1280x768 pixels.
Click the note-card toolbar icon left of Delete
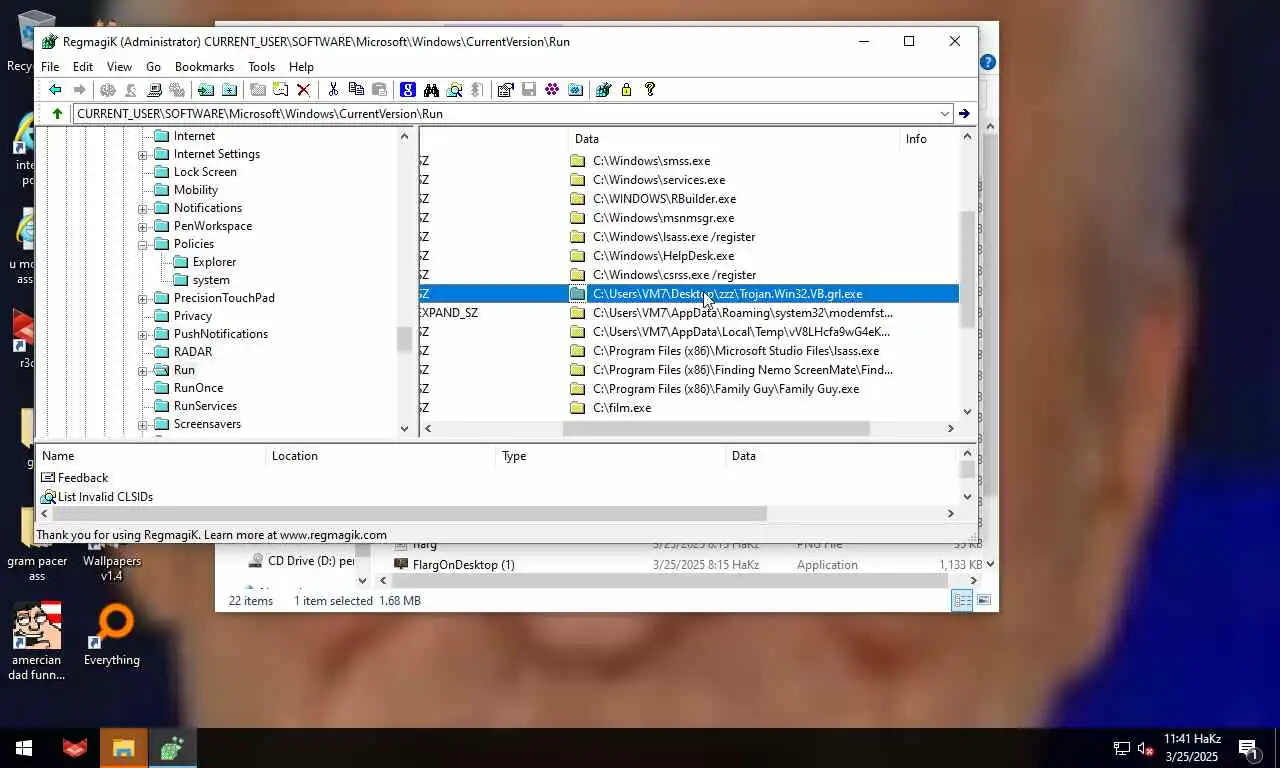tap(281, 89)
